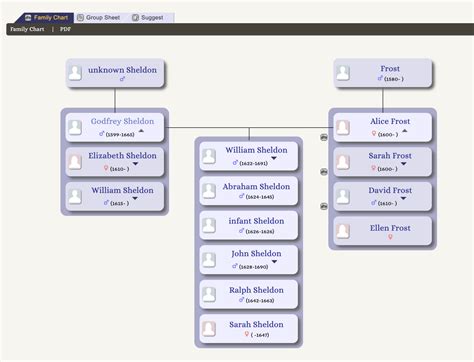The width and height of the screenshot is (474, 362).
Task: Click the infant Sheldon avatar image
Action: point(209,225)
